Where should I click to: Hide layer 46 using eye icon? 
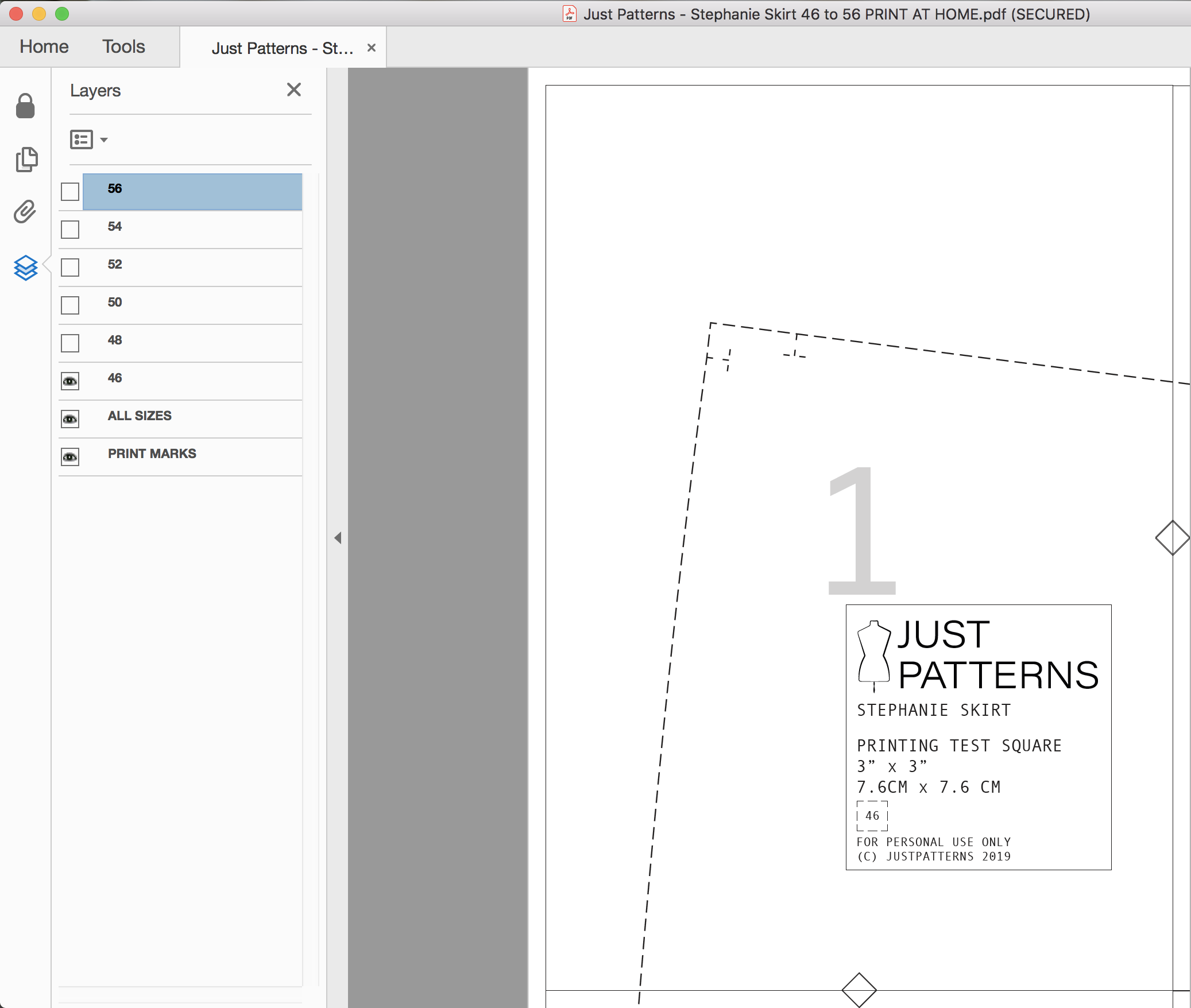click(70, 381)
